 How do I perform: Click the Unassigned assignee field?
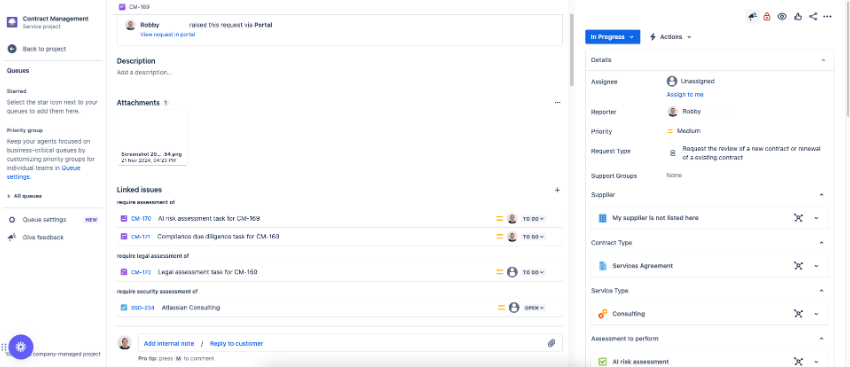click(x=691, y=81)
